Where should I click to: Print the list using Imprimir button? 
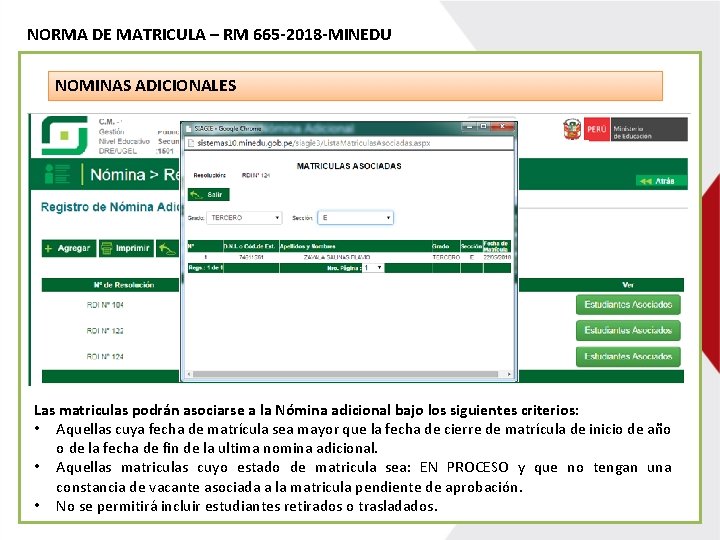(127, 248)
